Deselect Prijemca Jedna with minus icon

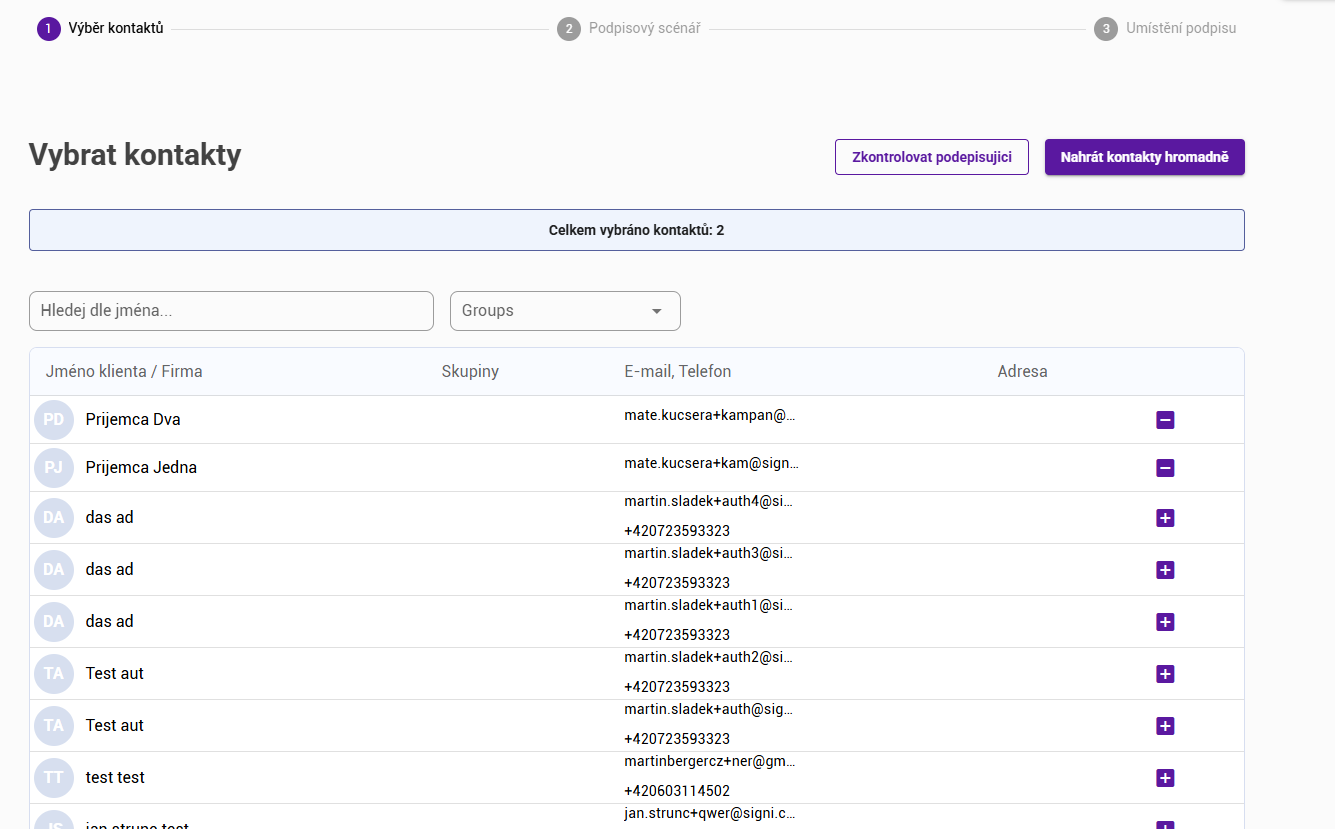tap(1164, 468)
